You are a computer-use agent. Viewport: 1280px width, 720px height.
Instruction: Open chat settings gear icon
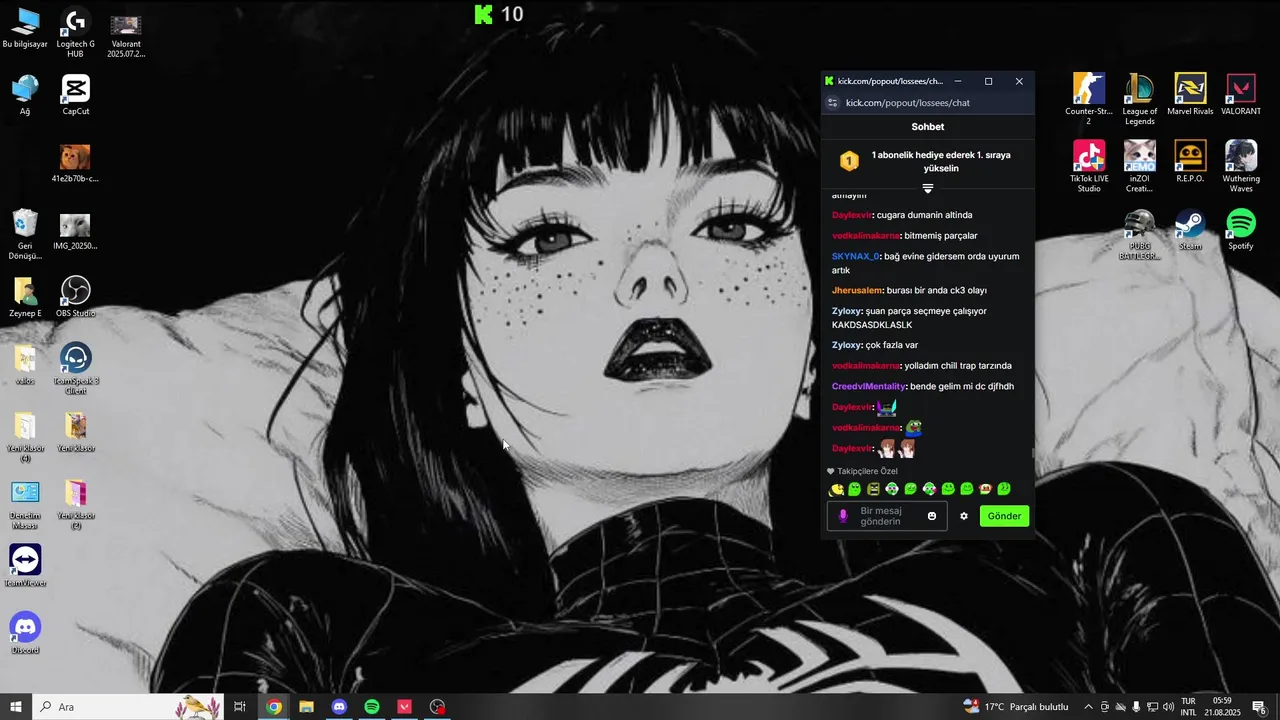coord(964,516)
